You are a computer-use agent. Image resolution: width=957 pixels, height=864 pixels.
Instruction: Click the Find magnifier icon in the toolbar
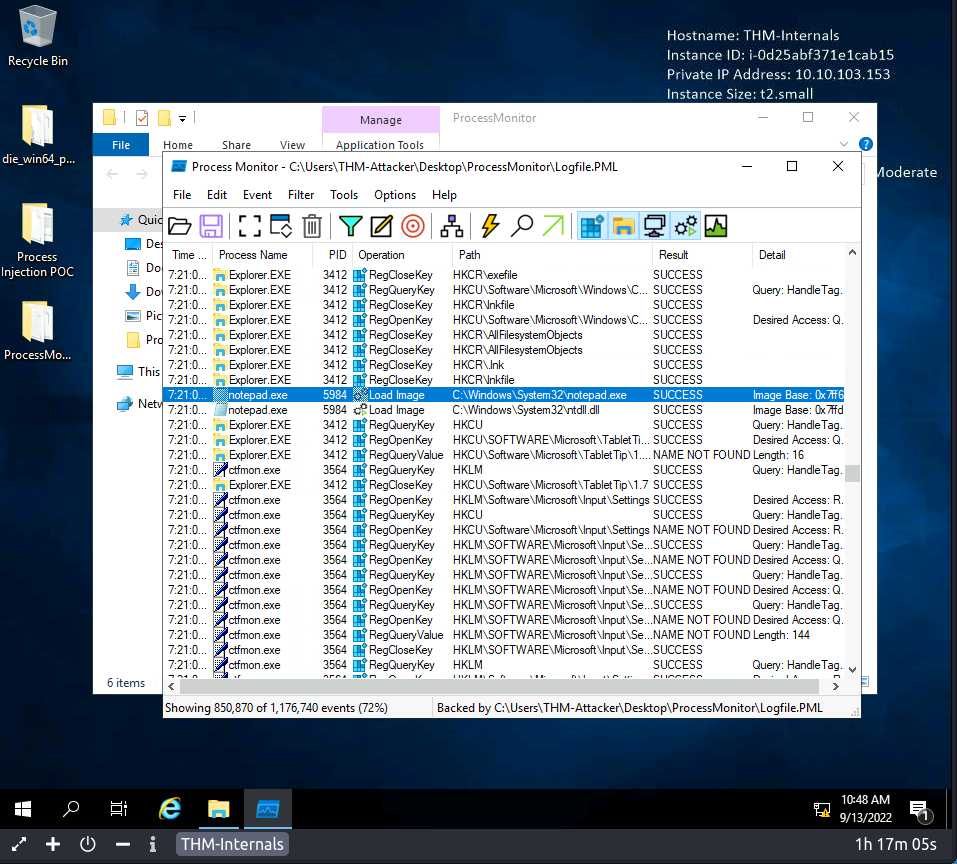click(521, 226)
